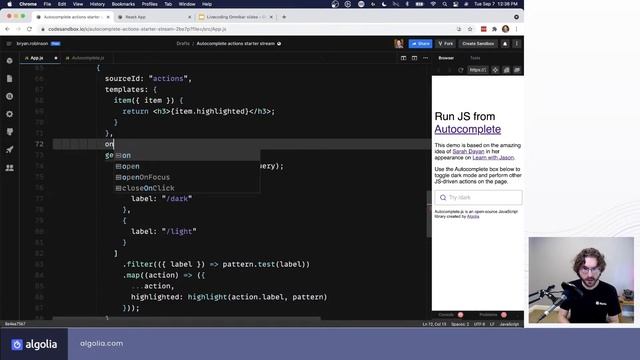Open the Explorer file icon in sidebar
640x360 pixels.
coord(9,78)
